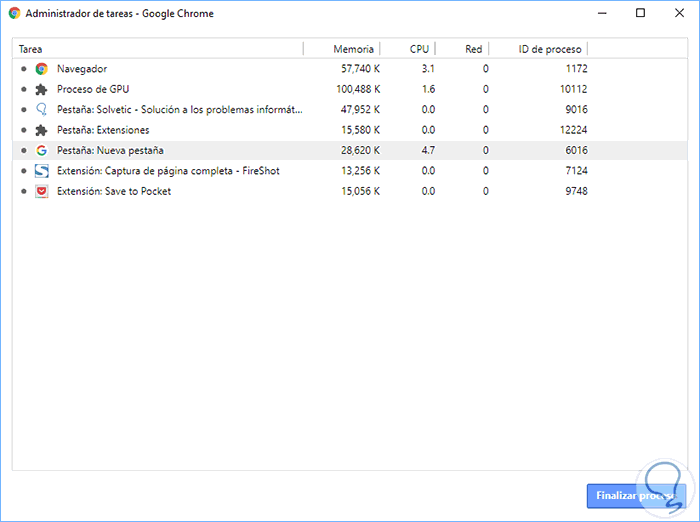Click the Chrome icon in Navegador row
The image size is (700, 522).
pos(42,69)
